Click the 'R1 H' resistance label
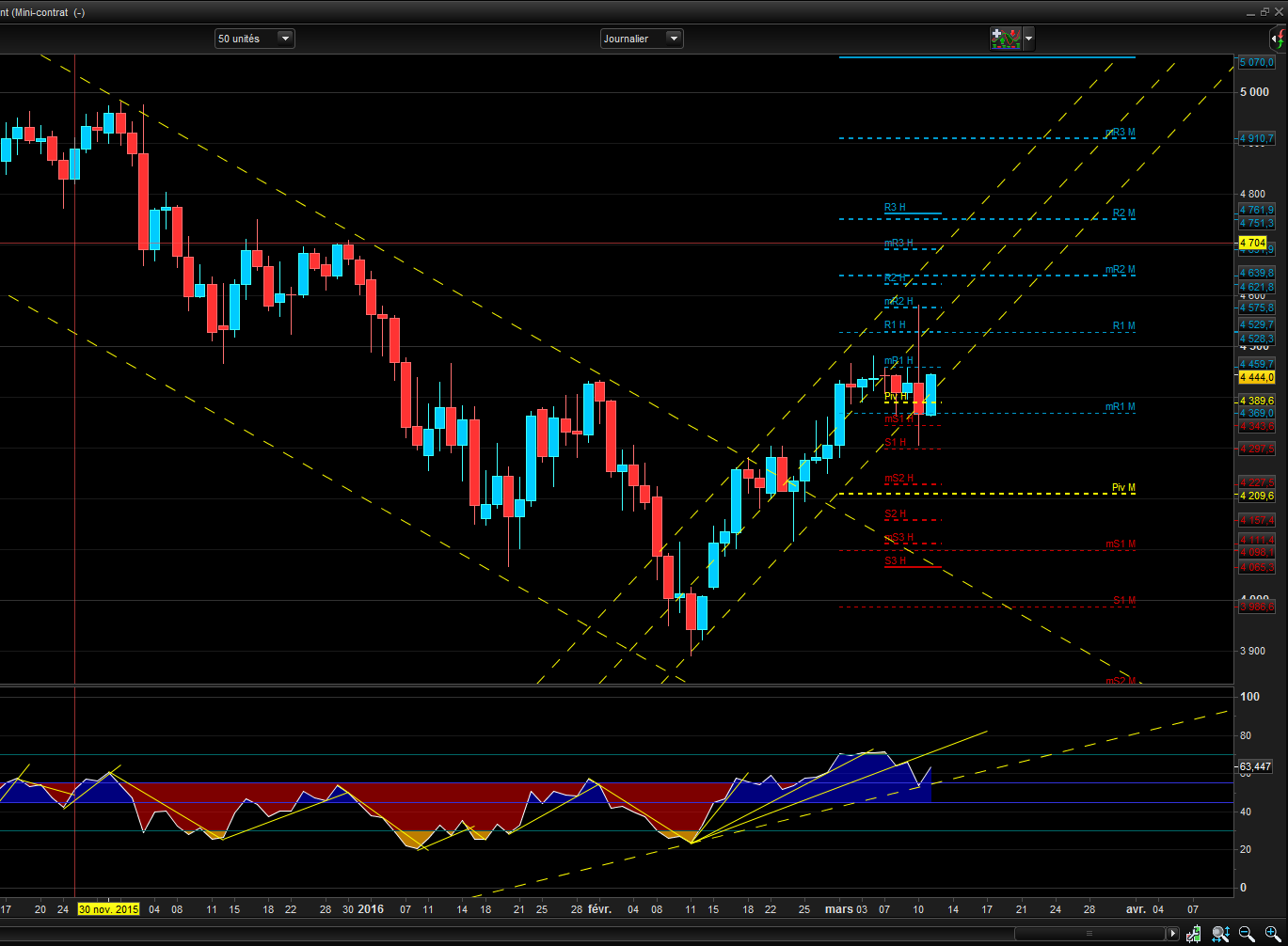Image resolution: width=1288 pixels, height=946 pixels. (x=895, y=325)
